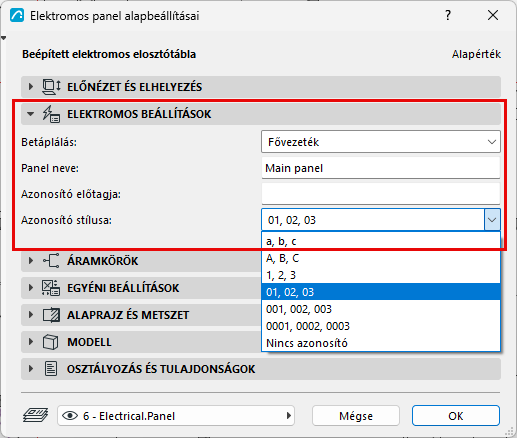Toggle the eye icon on layer selector
Viewport: 517px width, 438px height.
70,416
